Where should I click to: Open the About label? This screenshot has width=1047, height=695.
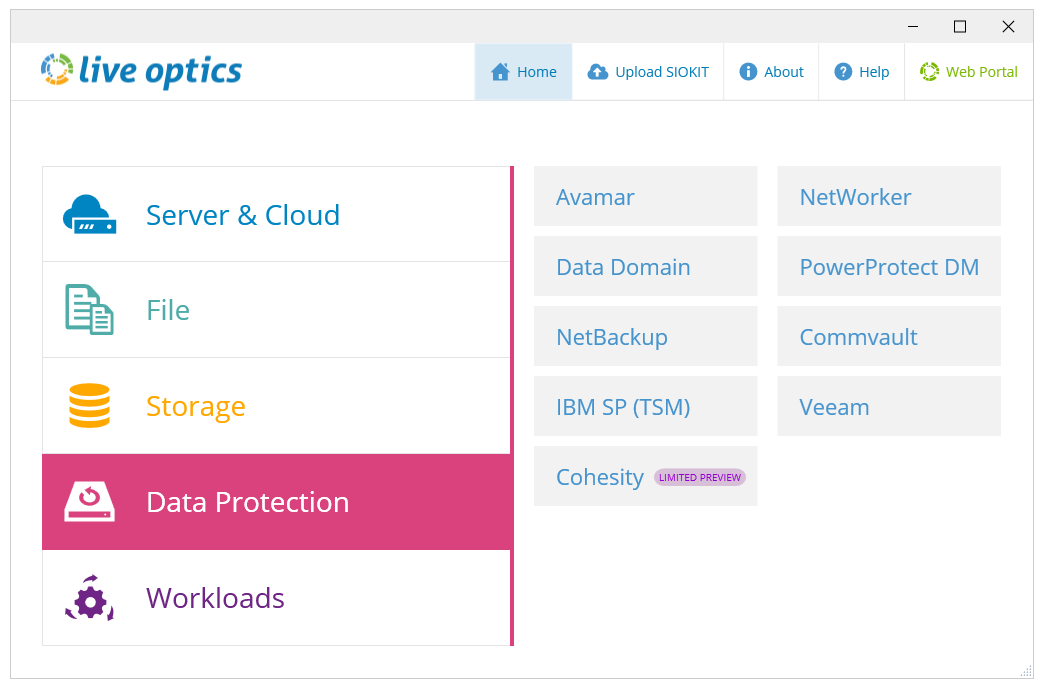[x=784, y=72]
